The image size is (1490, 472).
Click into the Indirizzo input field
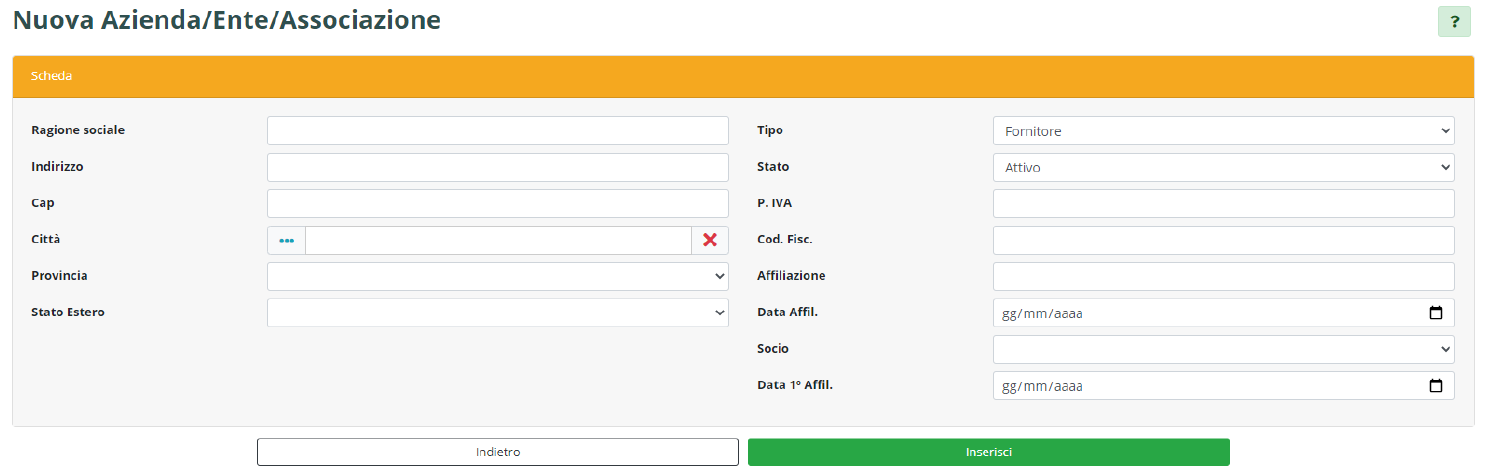pyautogui.click(x=497, y=168)
